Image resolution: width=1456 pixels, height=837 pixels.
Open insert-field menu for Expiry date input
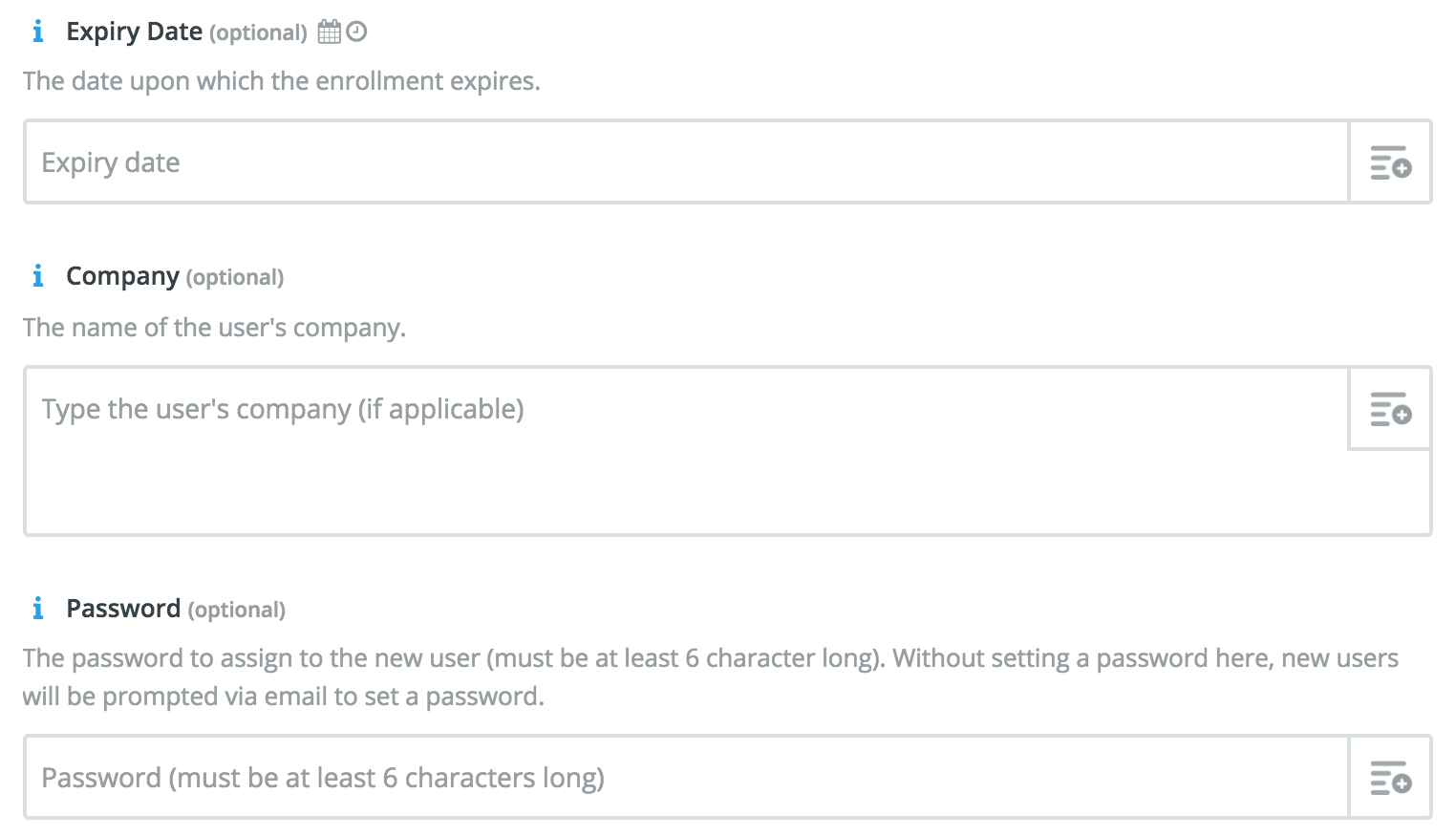pos(1390,161)
